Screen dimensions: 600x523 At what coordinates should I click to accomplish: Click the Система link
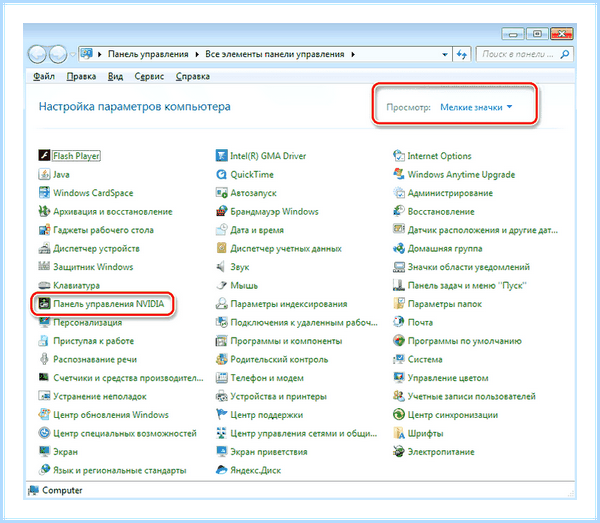pos(425,359)
